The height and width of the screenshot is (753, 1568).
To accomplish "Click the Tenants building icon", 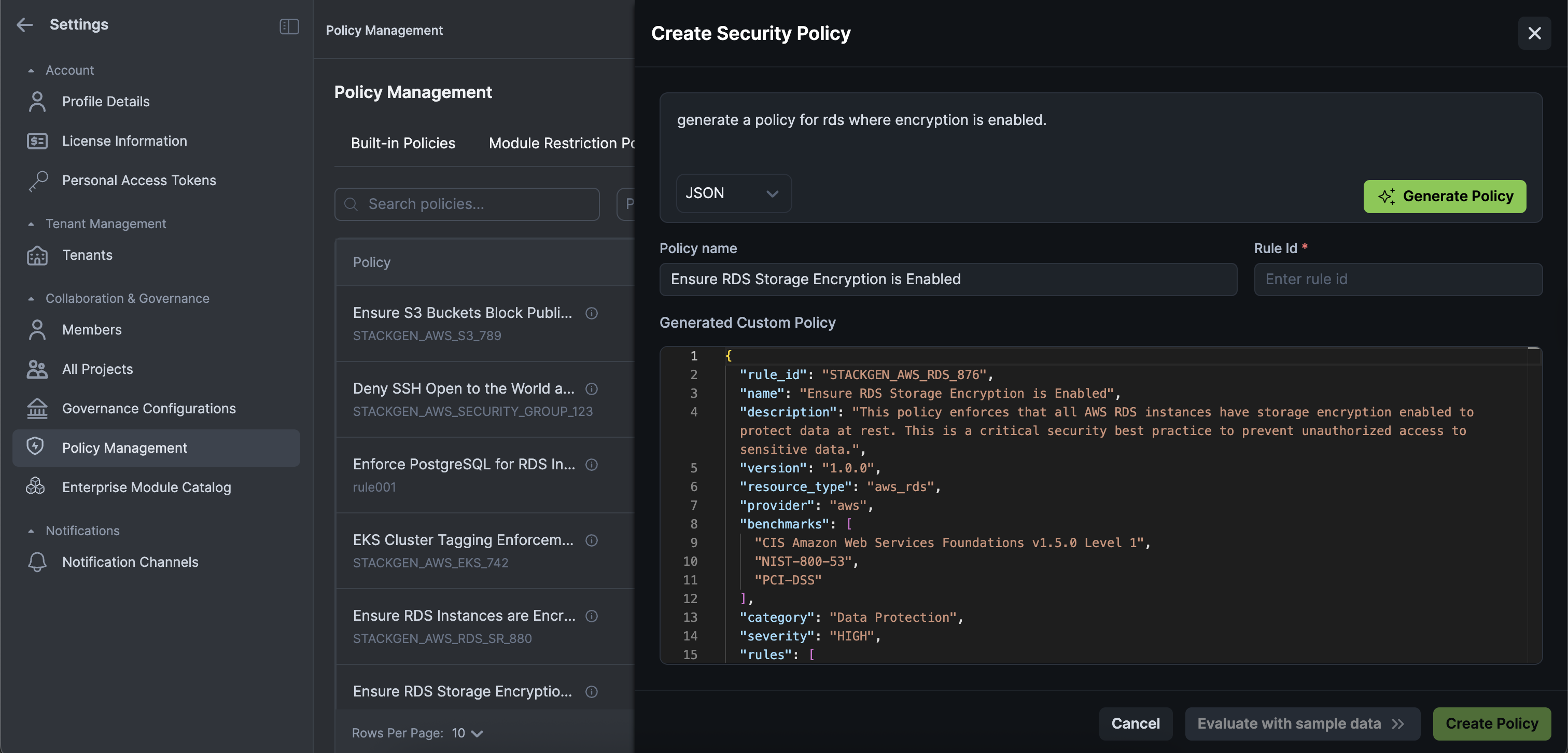I will tap(37, 255).
